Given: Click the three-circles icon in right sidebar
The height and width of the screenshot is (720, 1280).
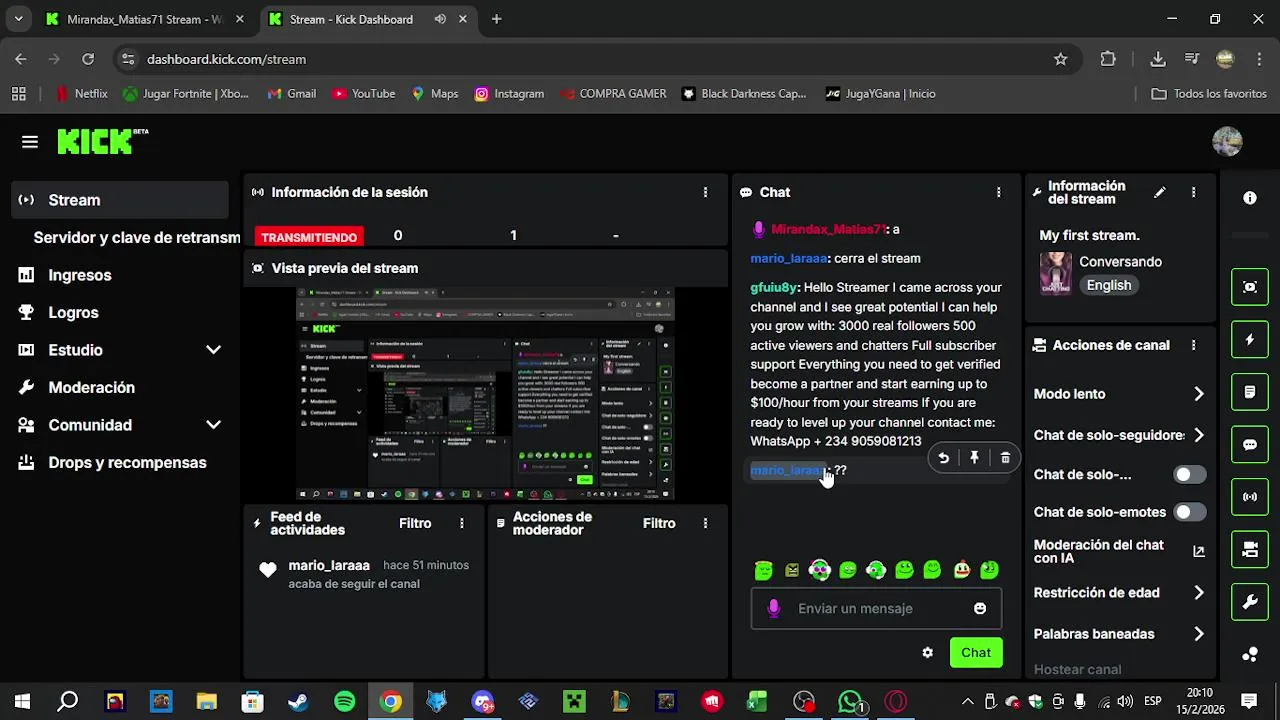Looking at the screenshot, I should coord(1250,654).
